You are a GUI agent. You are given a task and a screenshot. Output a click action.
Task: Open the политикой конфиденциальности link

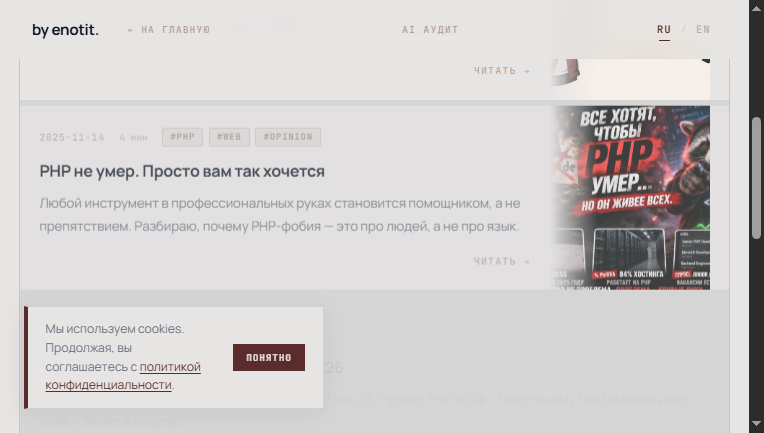tap(123, 376)
